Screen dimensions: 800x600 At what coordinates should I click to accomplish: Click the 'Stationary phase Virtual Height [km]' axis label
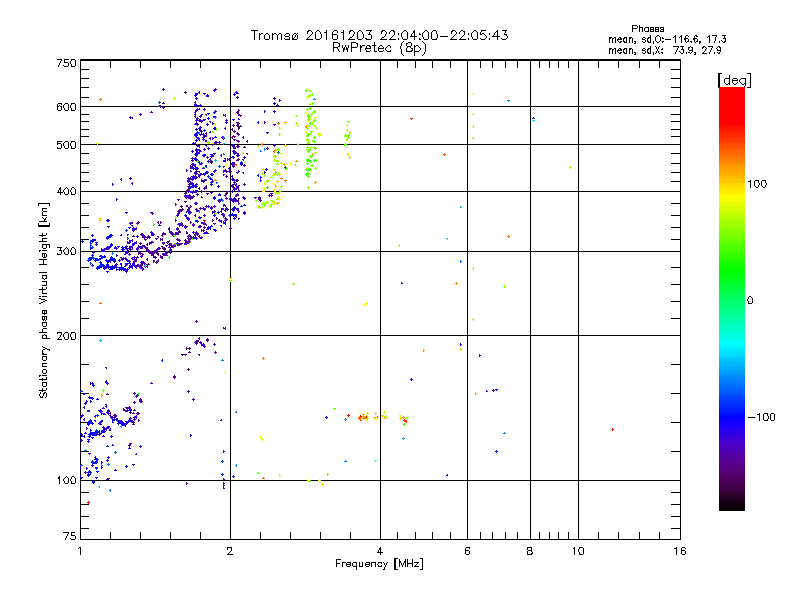tap(44, 301)
